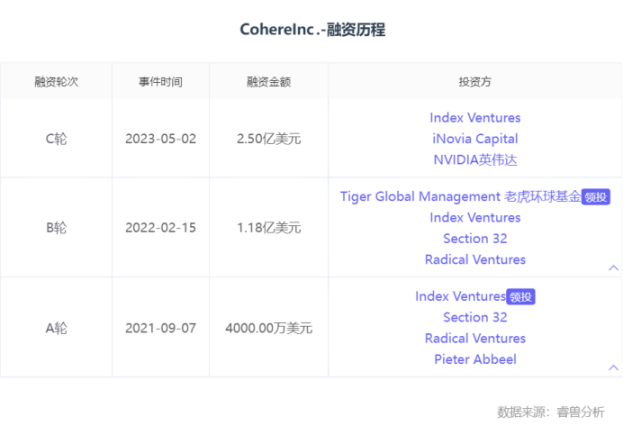Click the 领投 badge beside Index Ventures
This screenshot has width=623, height=444.
coord(520,297)
